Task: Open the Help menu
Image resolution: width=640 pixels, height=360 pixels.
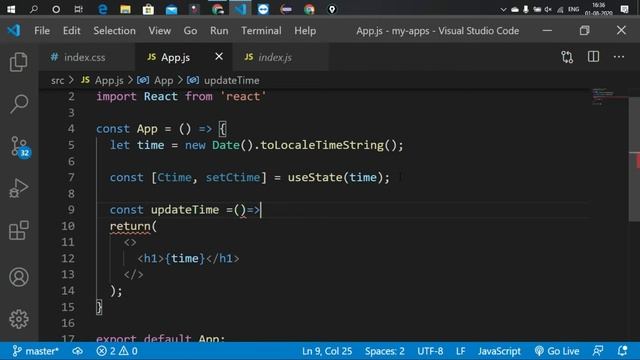Action: tap(305, 31)
